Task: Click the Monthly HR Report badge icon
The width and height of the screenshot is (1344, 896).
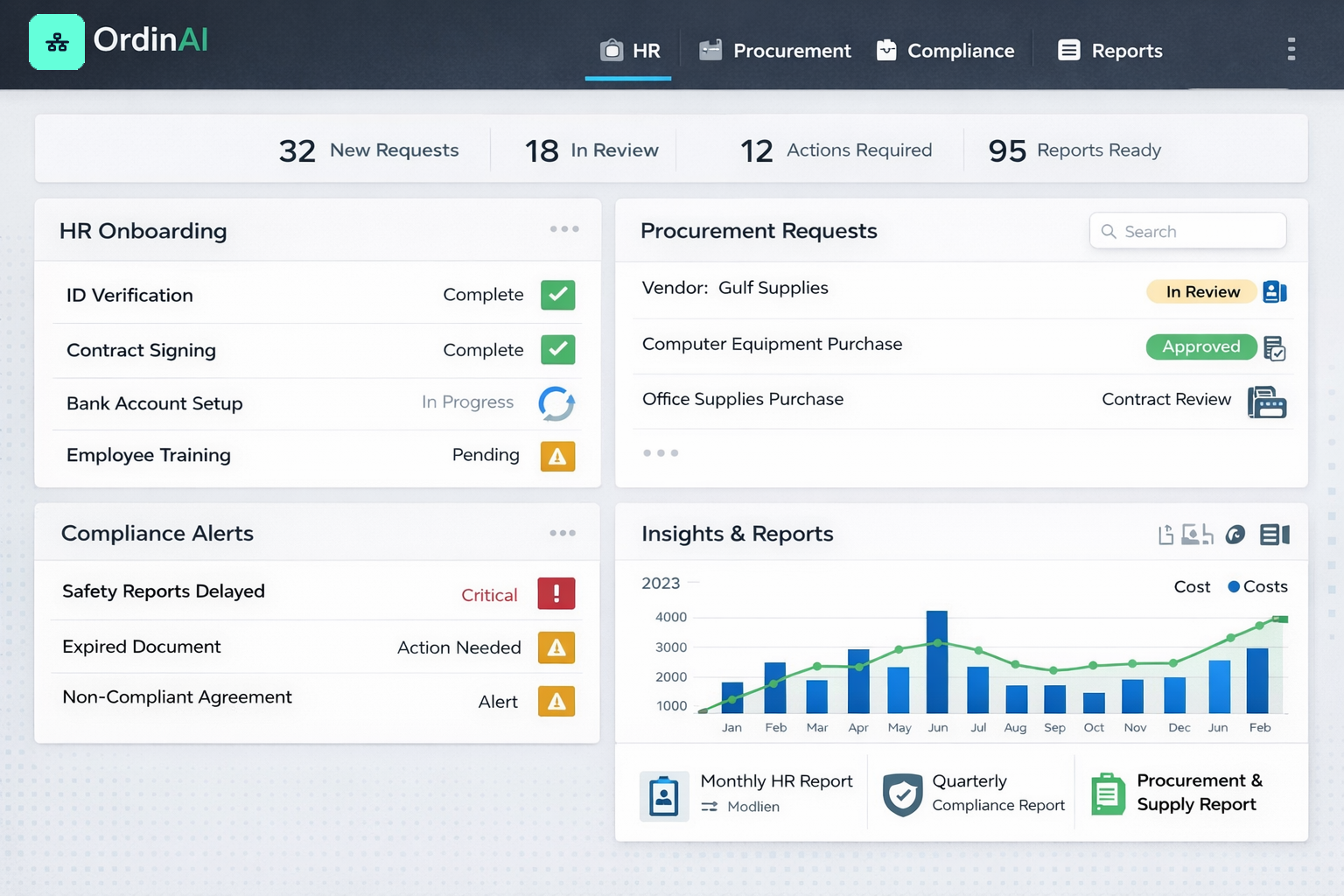Action: pyautogui.click(x=664, y=794)
